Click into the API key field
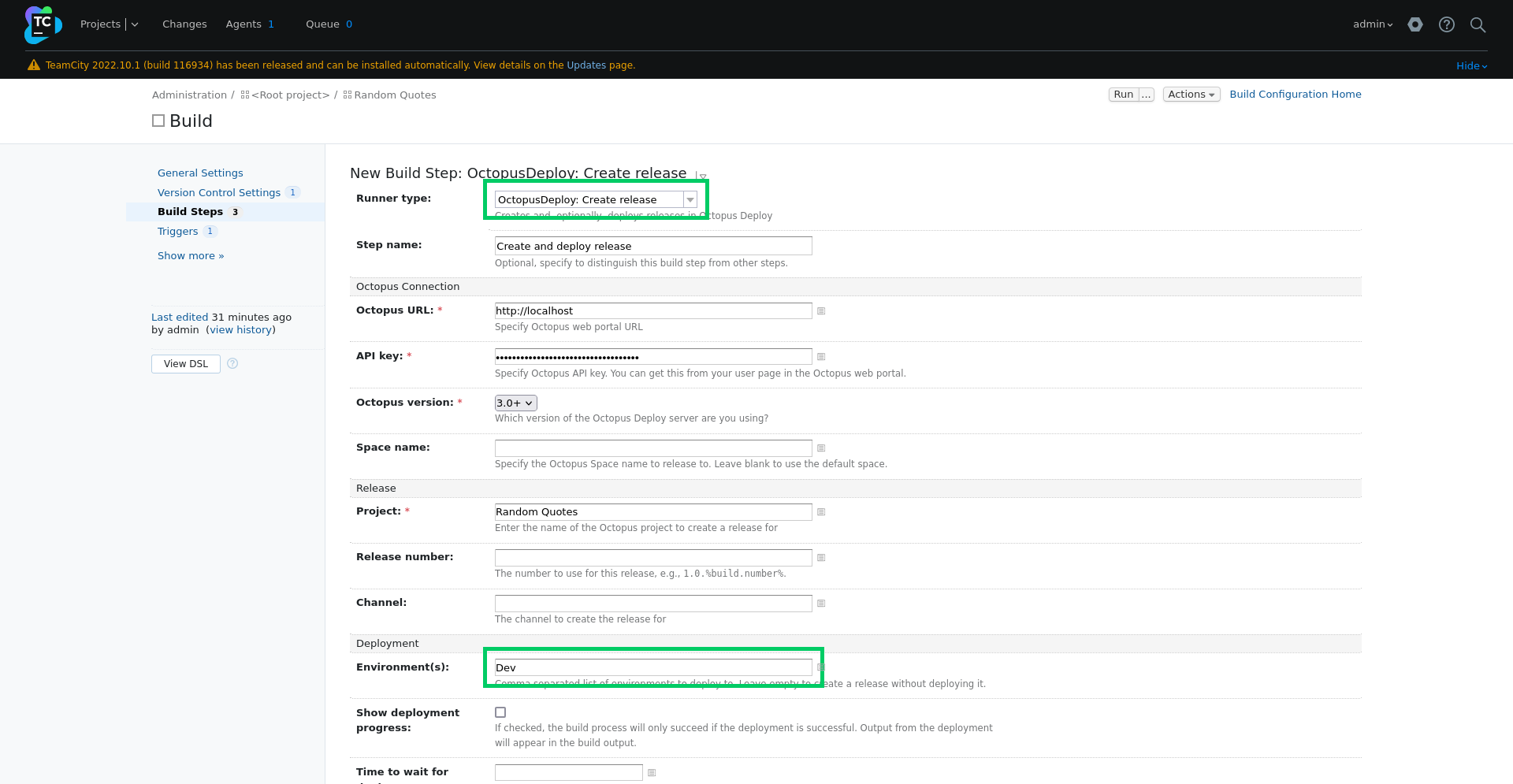 (653, 357)
